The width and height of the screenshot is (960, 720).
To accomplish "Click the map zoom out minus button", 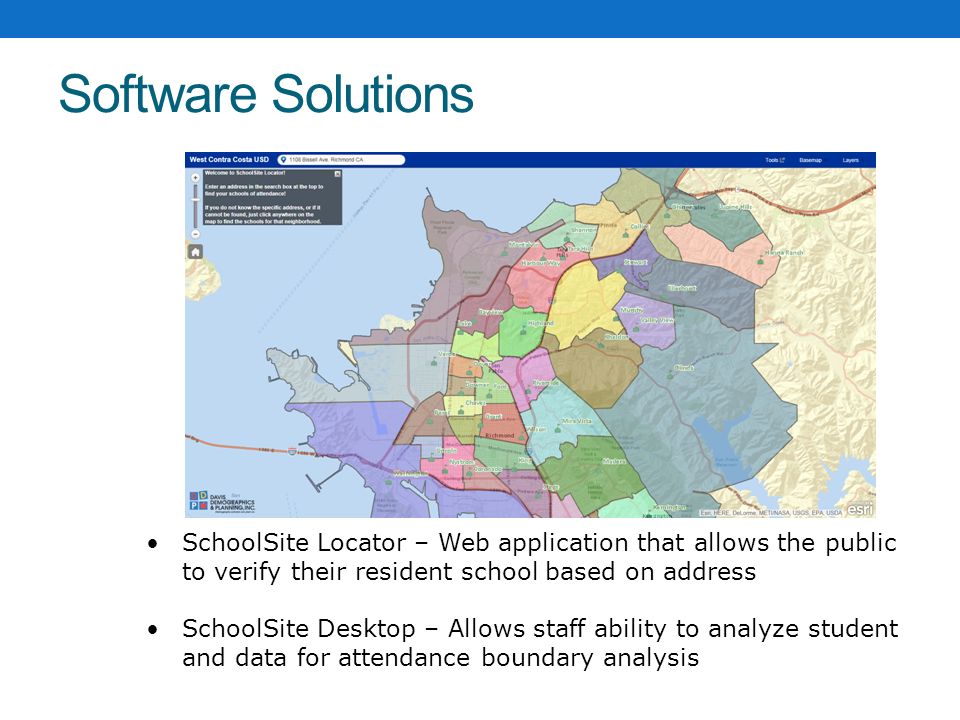I will [x=195, y=234].
